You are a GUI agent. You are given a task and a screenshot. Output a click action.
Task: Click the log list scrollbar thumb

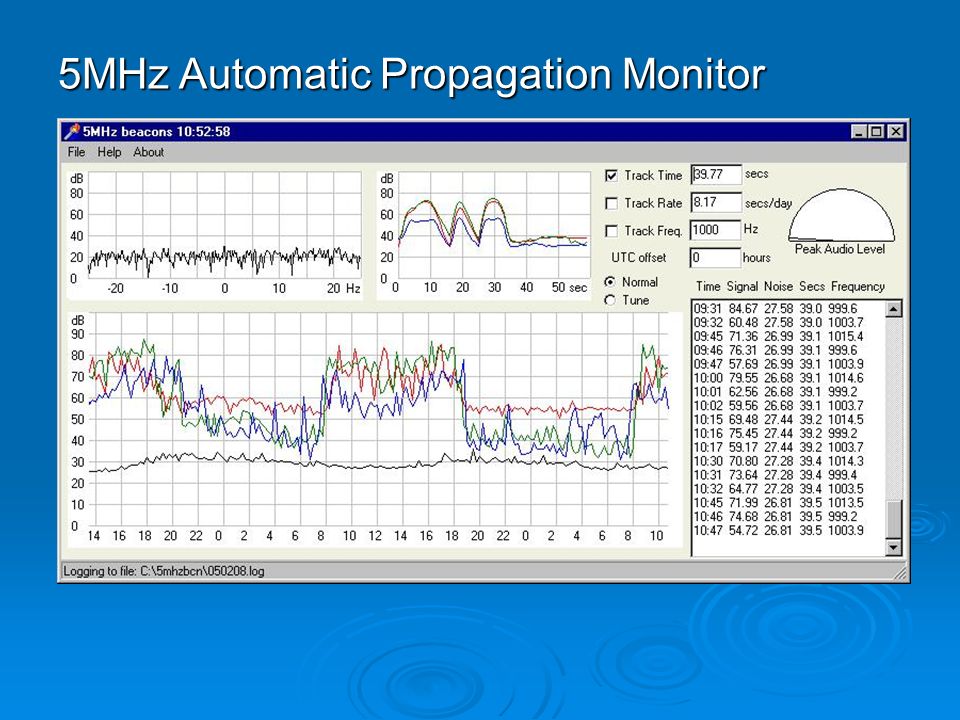point(893,519)
